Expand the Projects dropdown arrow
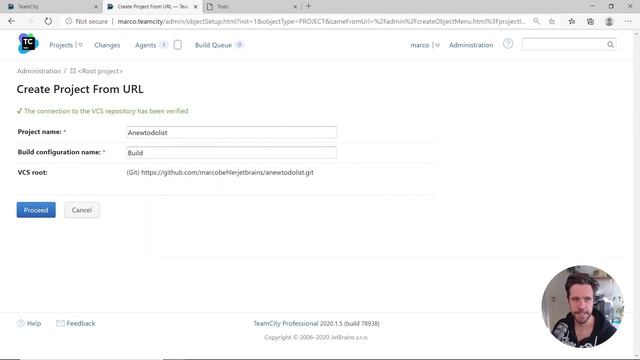The image size is (640, 360). point(80,45)
